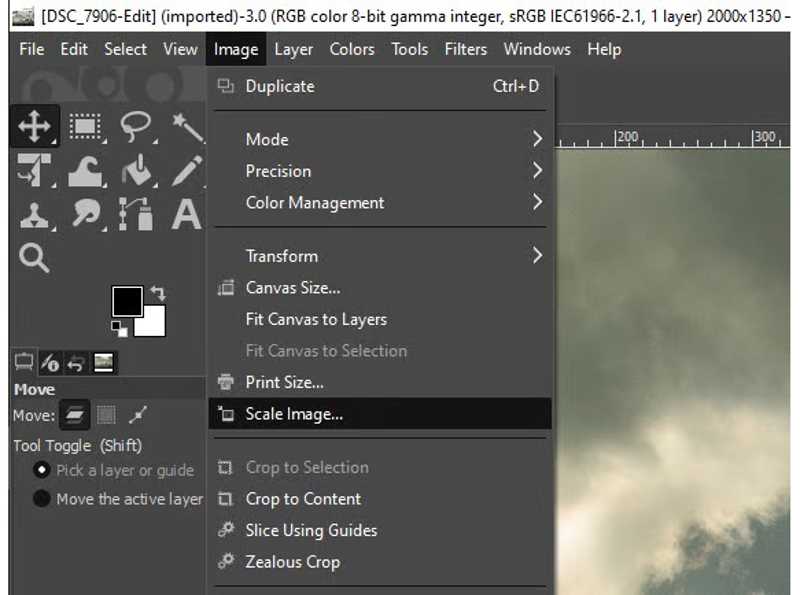This screenshot has height=595, width=800.
Task: Swap foreground and background colors arrow
Action: tap(157, 294)
